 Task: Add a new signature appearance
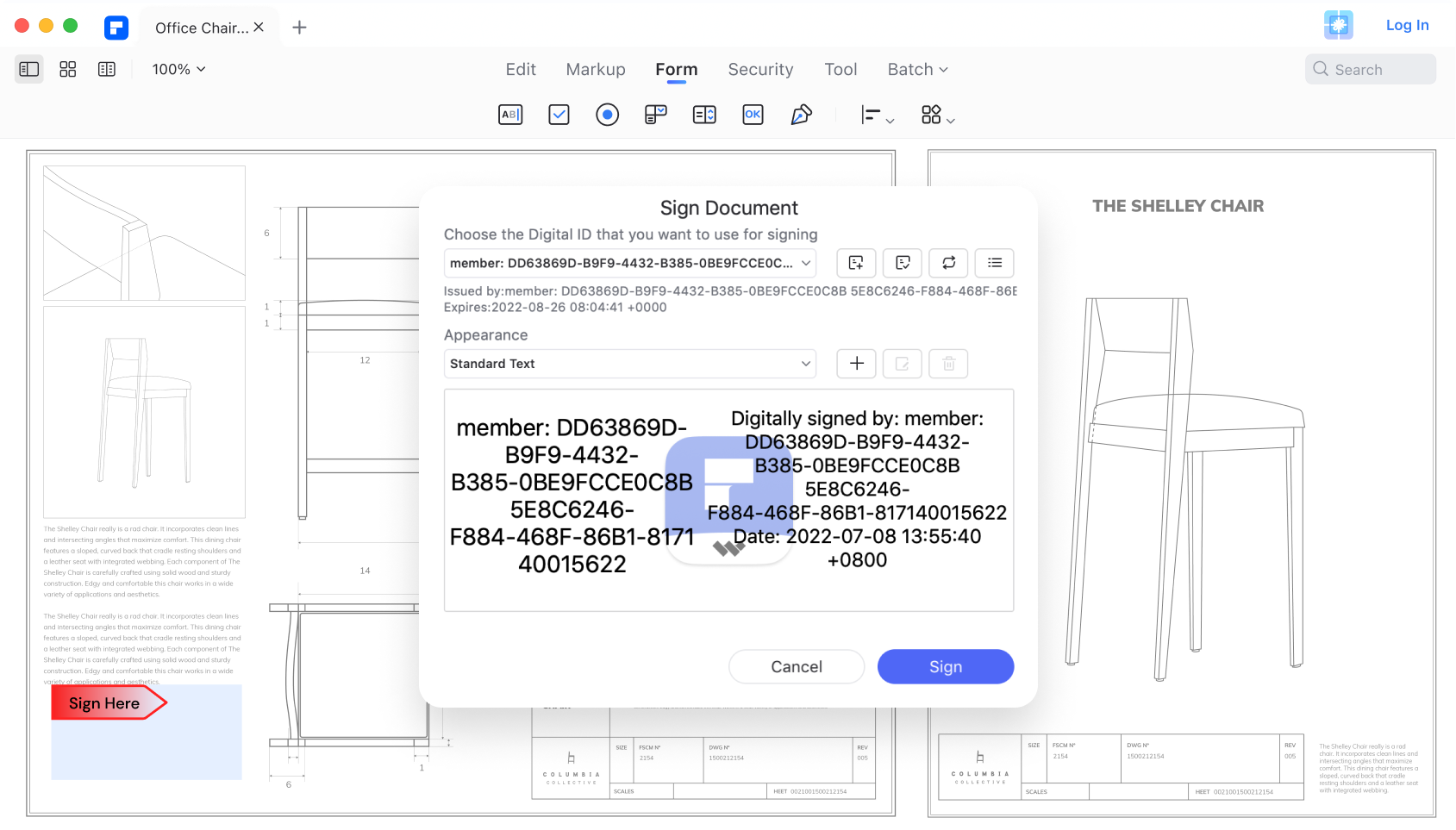point(856,364)
